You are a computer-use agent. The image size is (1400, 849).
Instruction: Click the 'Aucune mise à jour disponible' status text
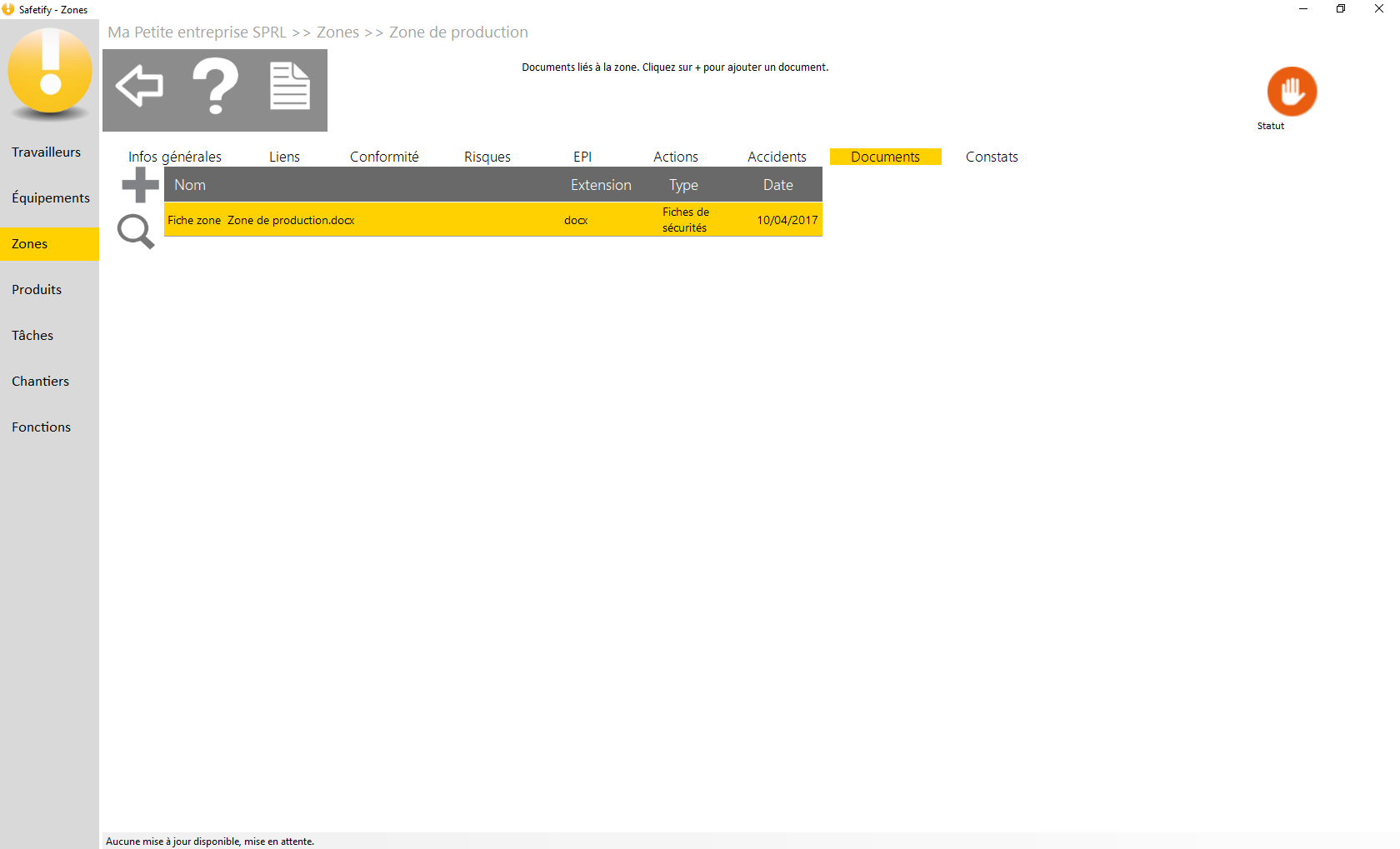coord(210,842)
